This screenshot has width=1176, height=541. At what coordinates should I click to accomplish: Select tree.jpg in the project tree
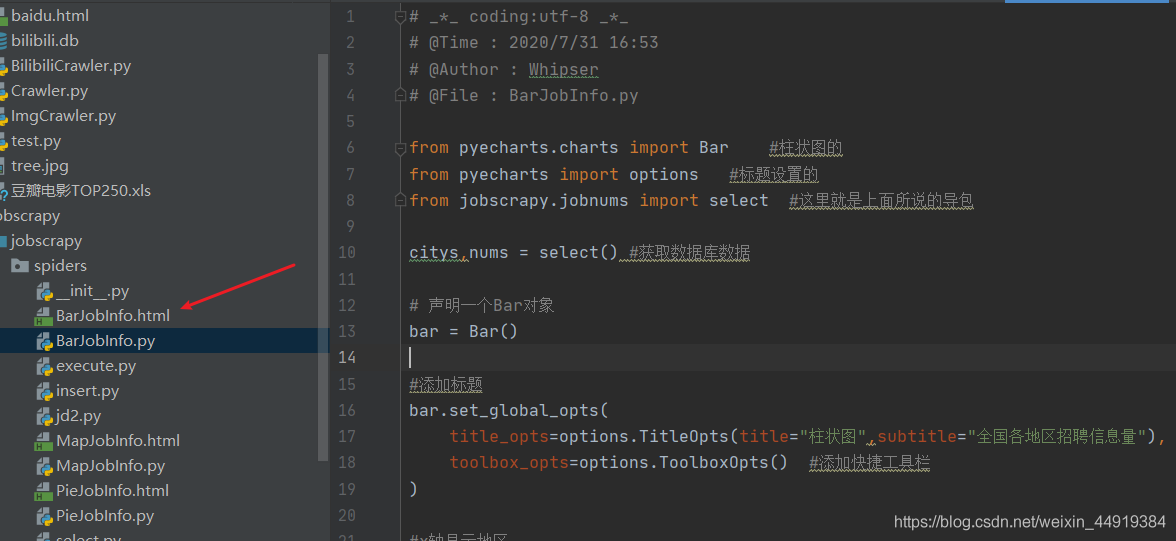(x=40, y=166)
